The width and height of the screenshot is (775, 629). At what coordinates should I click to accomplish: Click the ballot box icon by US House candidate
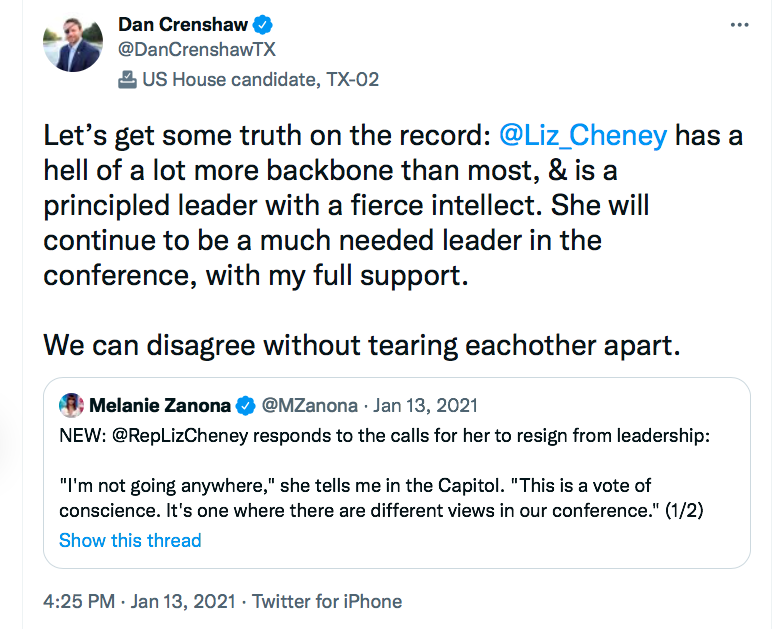tap(127, 79)
